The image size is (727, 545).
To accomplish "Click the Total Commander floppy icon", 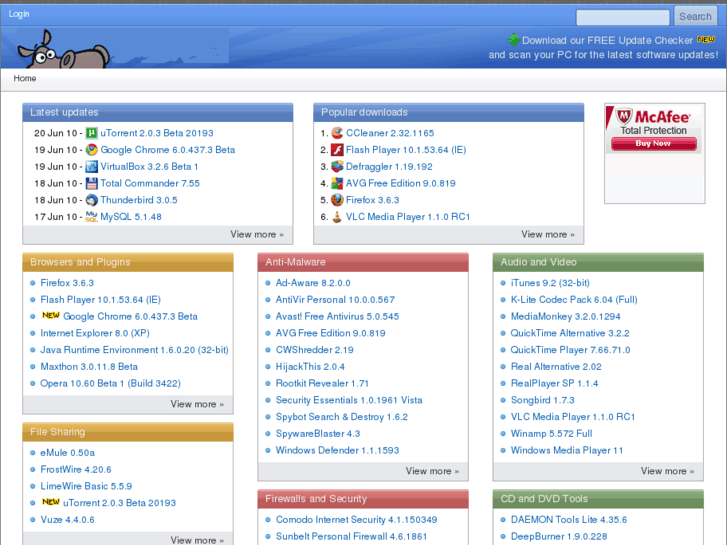I will pos(92,183).
